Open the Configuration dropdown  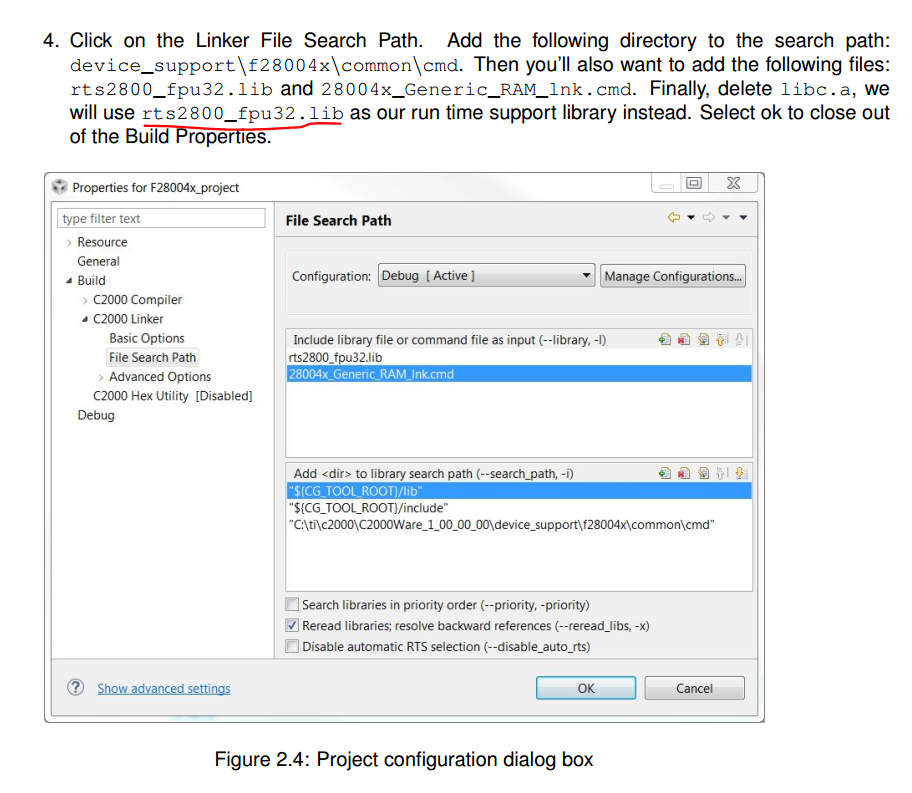pyautogui.click(x=585, y=276)
